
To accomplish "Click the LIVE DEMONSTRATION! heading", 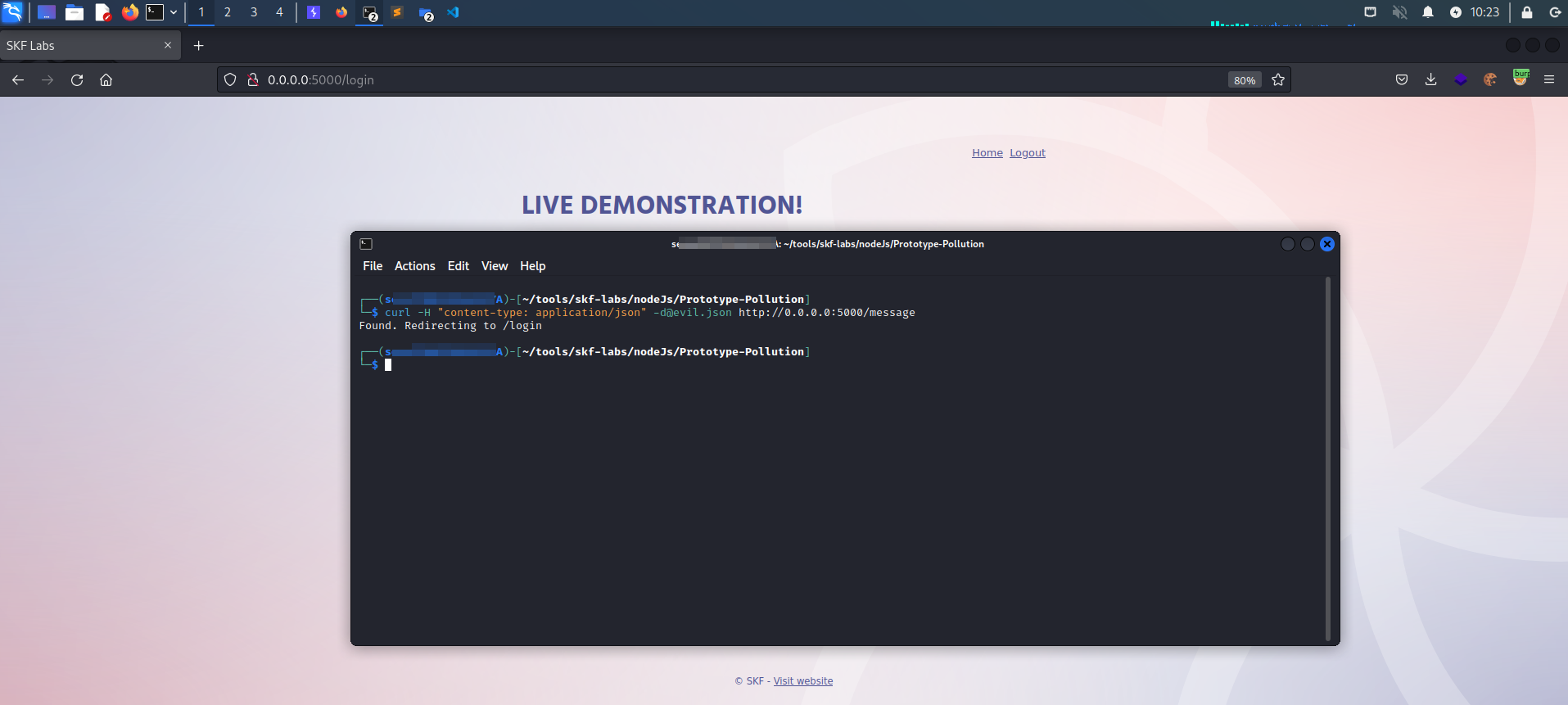I will pyautogui.click(x=662, y=205).
